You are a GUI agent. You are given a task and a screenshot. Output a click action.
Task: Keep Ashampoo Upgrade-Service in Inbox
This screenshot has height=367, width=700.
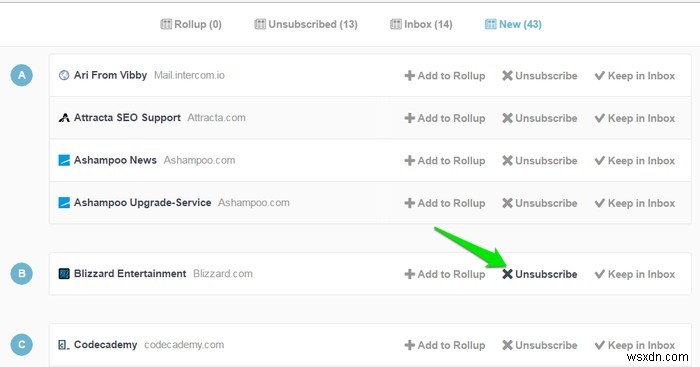(634, 203)
